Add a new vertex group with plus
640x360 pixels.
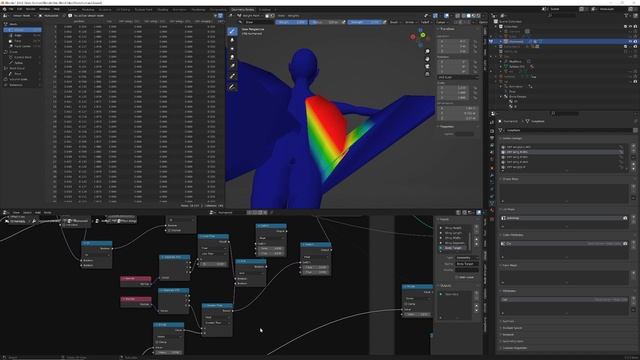coord(634,146)
